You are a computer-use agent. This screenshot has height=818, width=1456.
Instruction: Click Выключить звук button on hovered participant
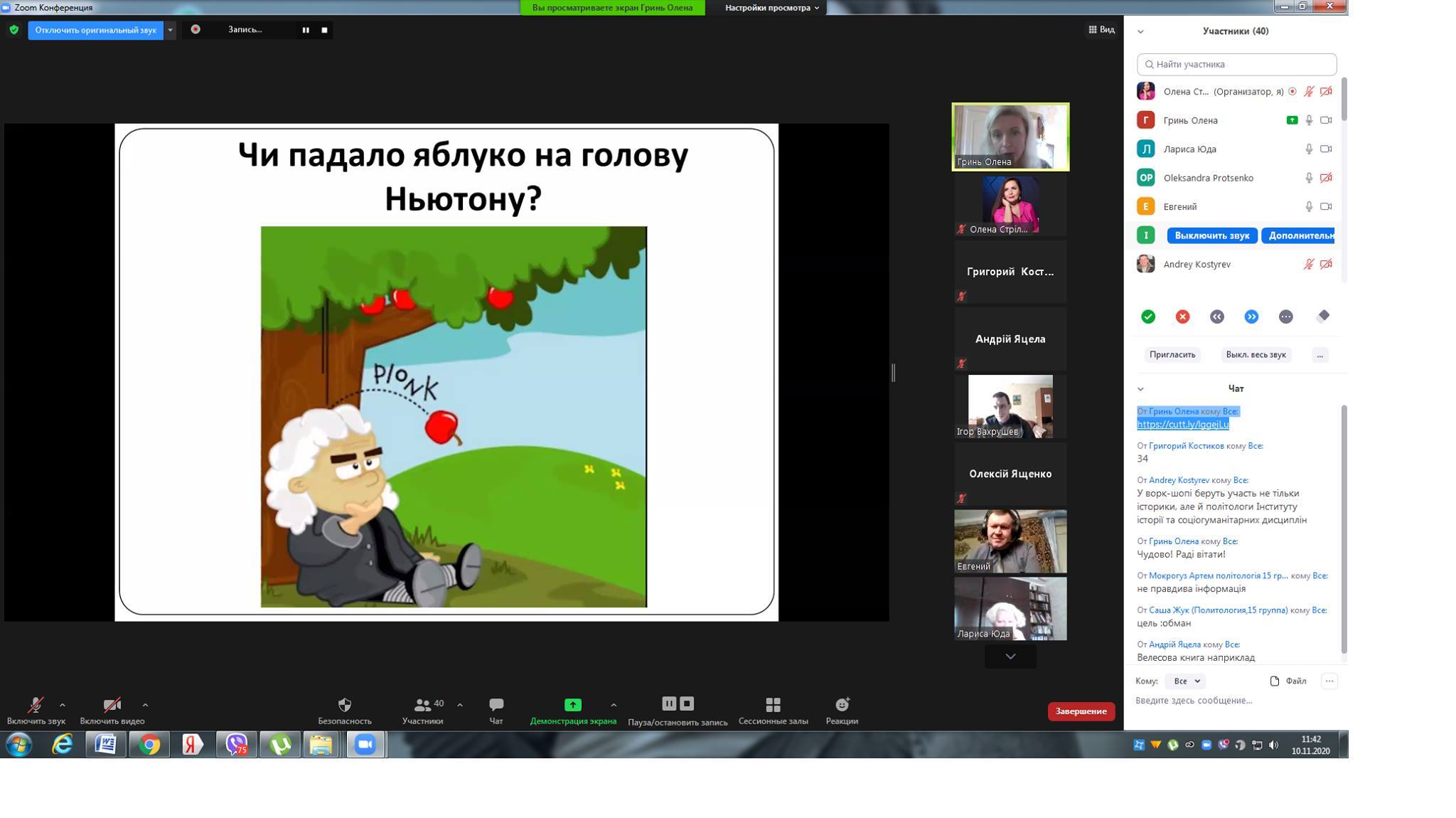click(x=1211, y=235)
